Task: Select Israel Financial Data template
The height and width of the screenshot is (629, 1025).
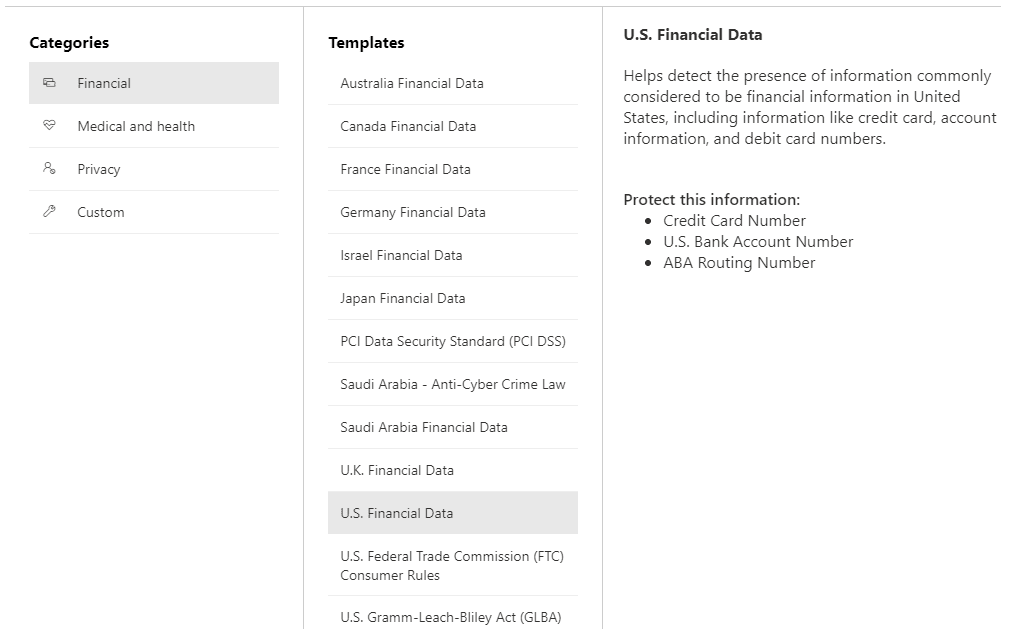Action: click(x=453, y=256)
